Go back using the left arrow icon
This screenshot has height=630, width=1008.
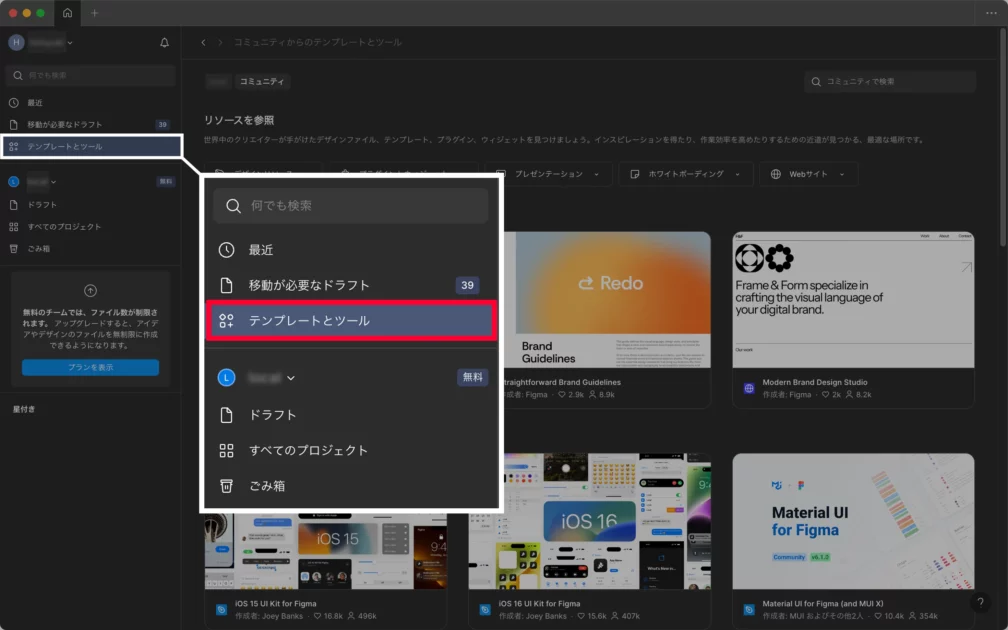point(204,43)
